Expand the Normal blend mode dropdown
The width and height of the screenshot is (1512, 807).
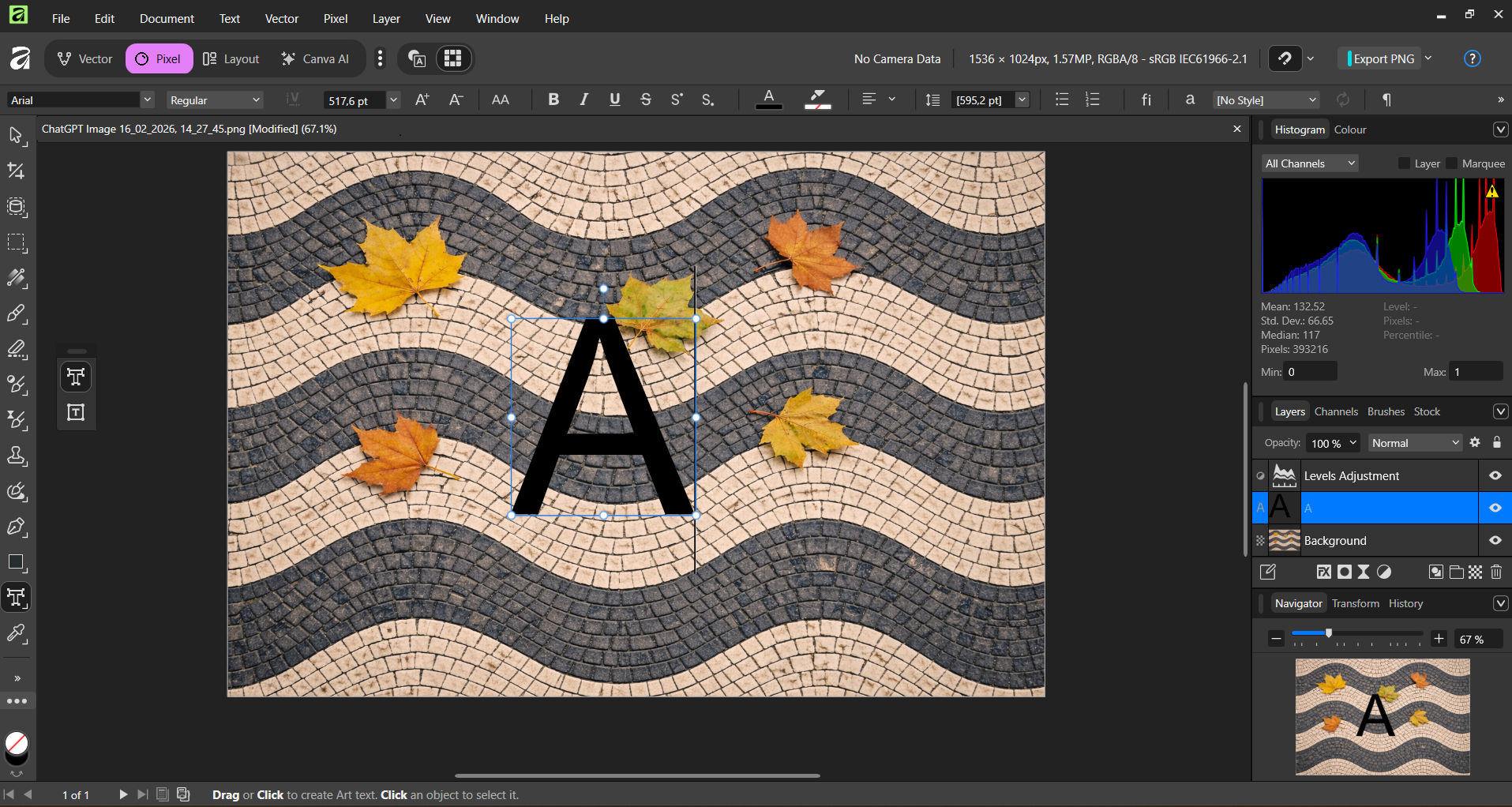pos(1415,443)
